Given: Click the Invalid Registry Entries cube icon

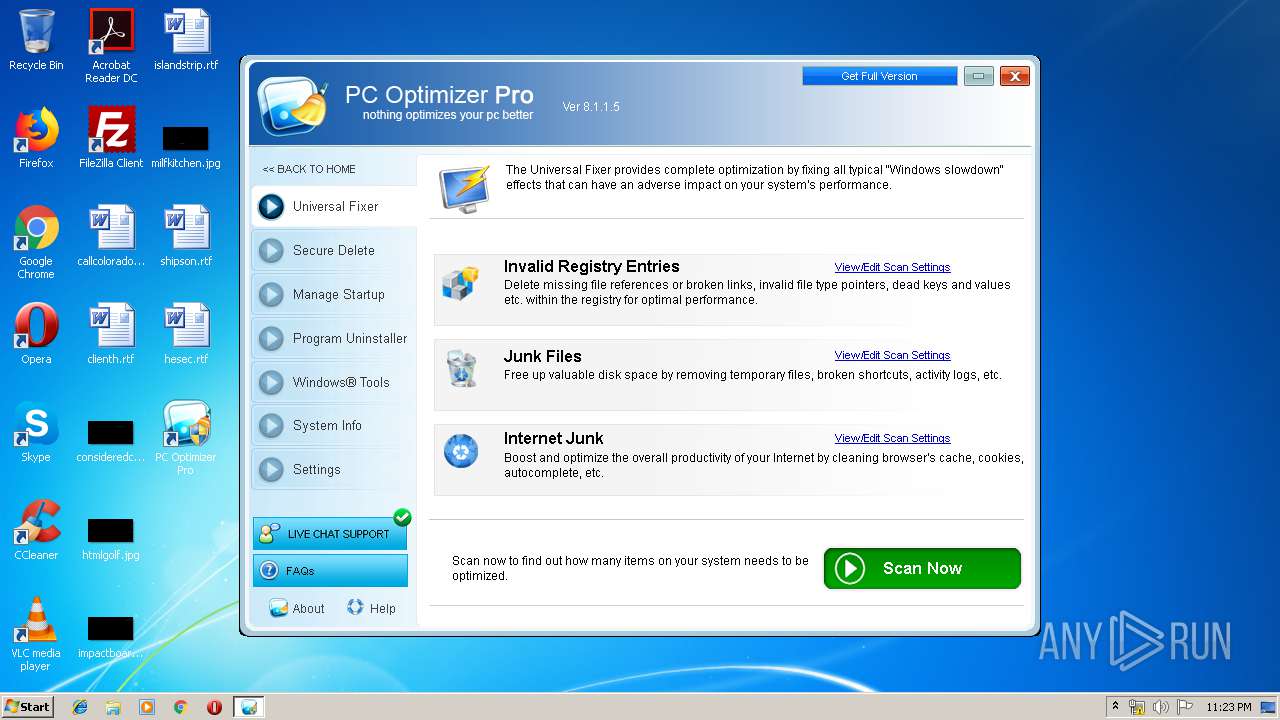Looking at the screenshot, I should 461,284.
